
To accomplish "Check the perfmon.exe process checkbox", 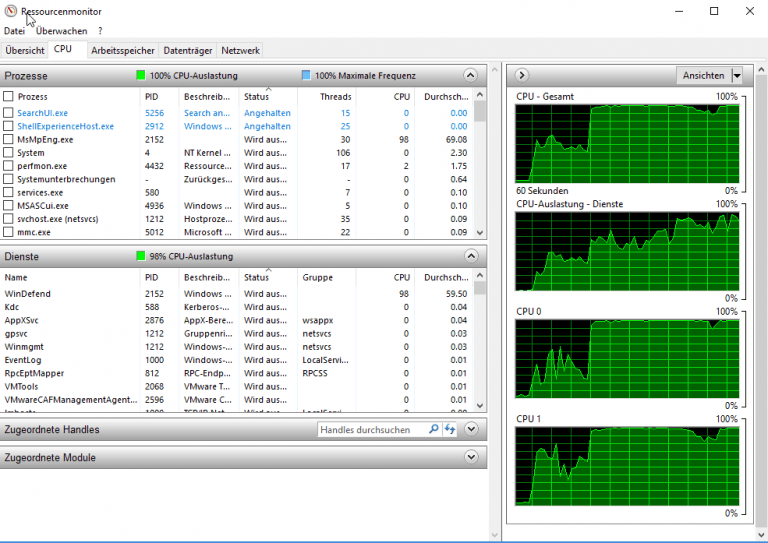I will pos(8,165).
